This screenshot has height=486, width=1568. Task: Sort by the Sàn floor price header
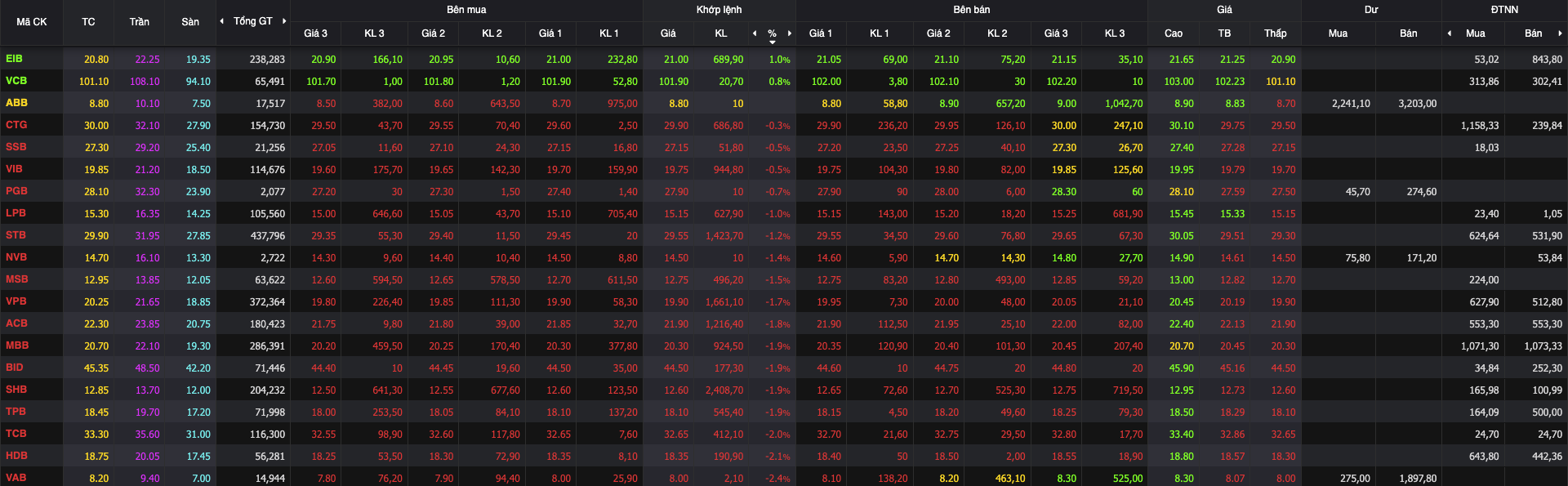pos(190,22)
